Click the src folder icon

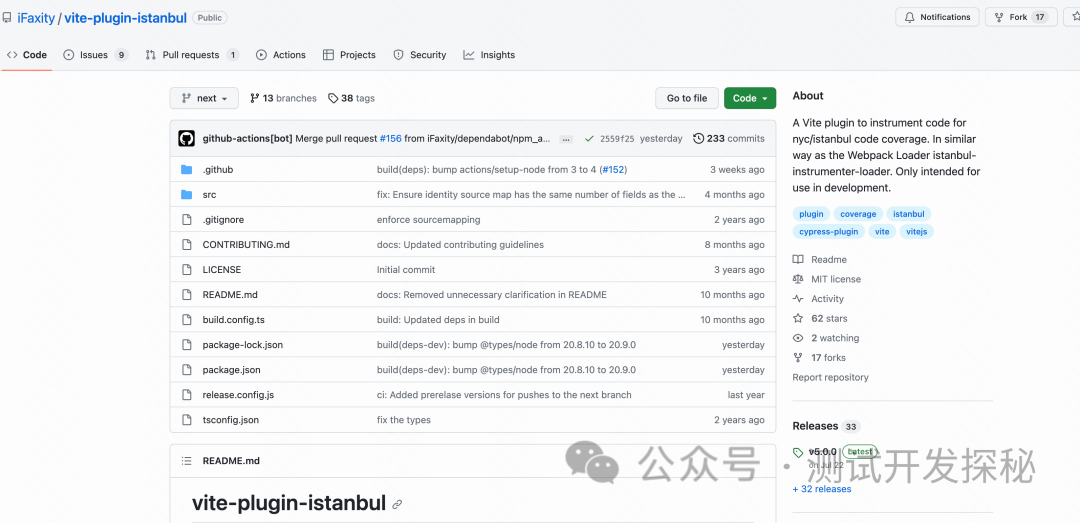(x=186, y=195)
